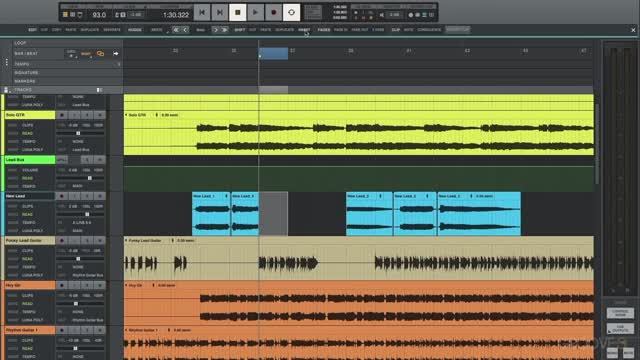Click the TRACKS section header
640x360 pixels.
(23, 90)
